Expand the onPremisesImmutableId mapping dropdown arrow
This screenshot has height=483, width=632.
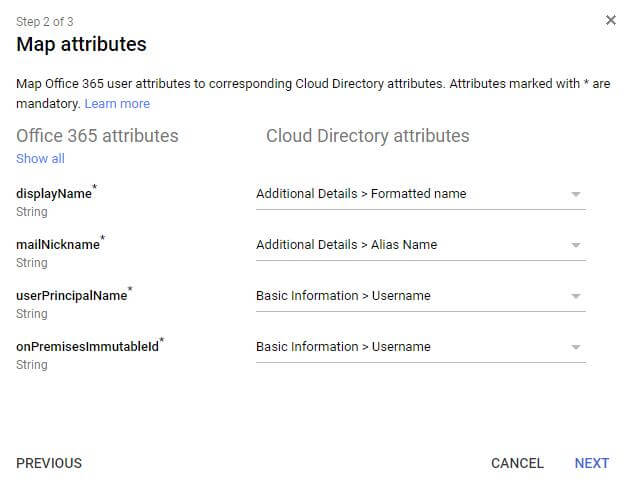[x=576, y=347]
